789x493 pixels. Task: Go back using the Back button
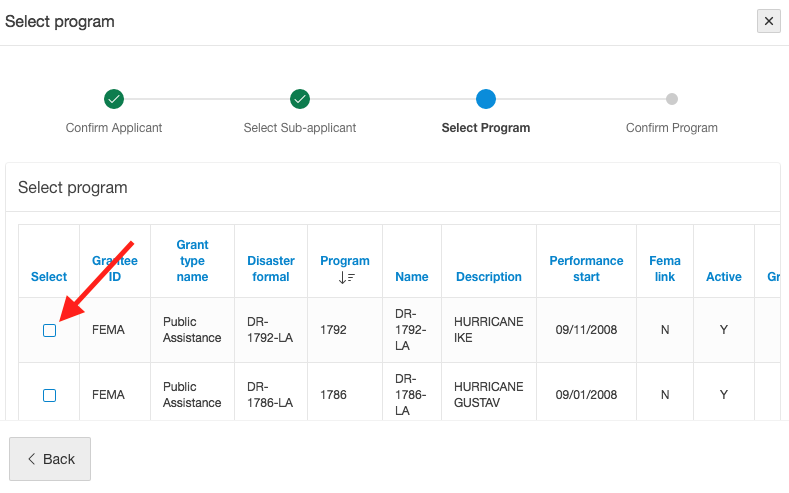point(50,459)
